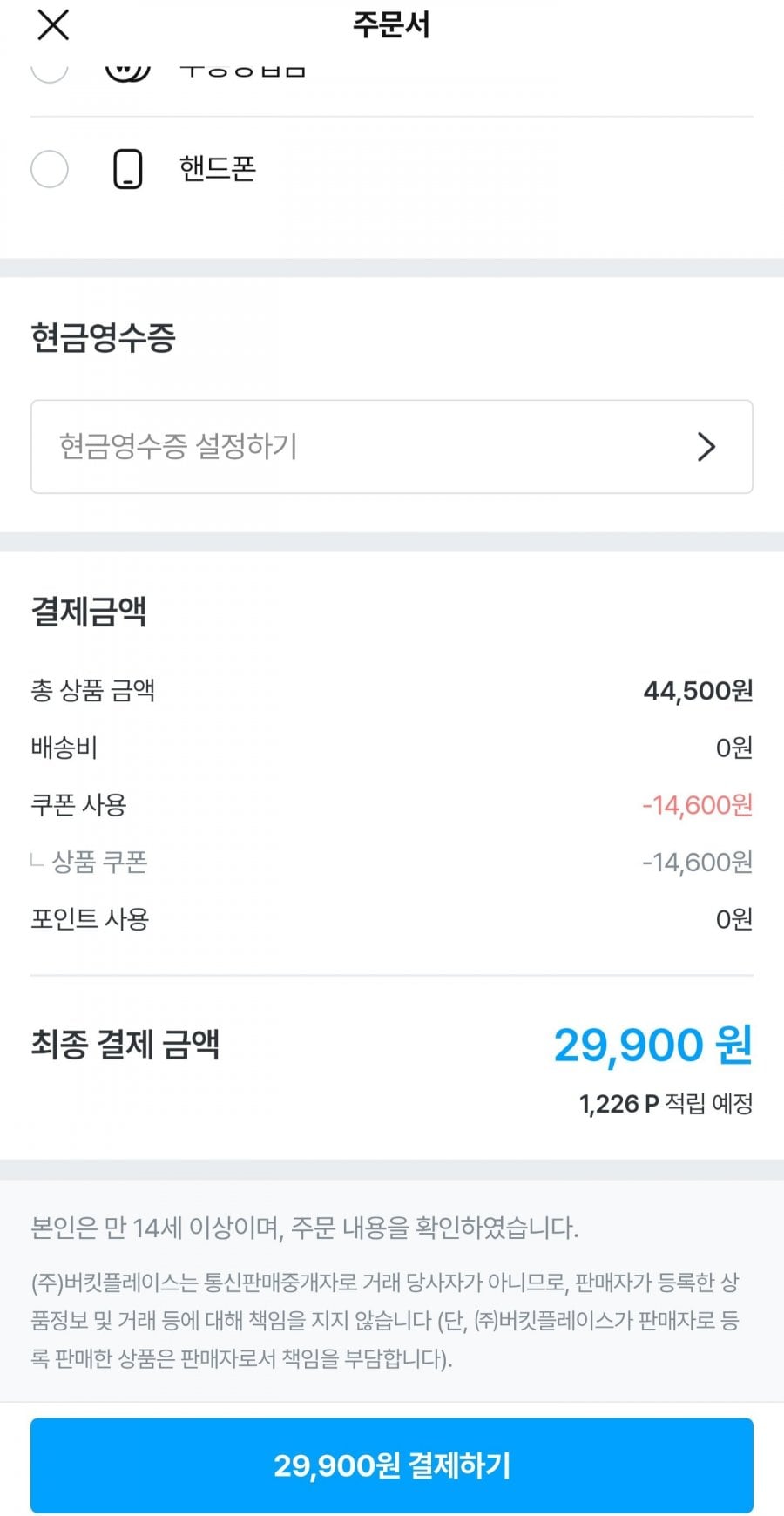Click the 1,226 P 적립 예정 text
784x1516 pixels.
click(x=666, y=1104)
